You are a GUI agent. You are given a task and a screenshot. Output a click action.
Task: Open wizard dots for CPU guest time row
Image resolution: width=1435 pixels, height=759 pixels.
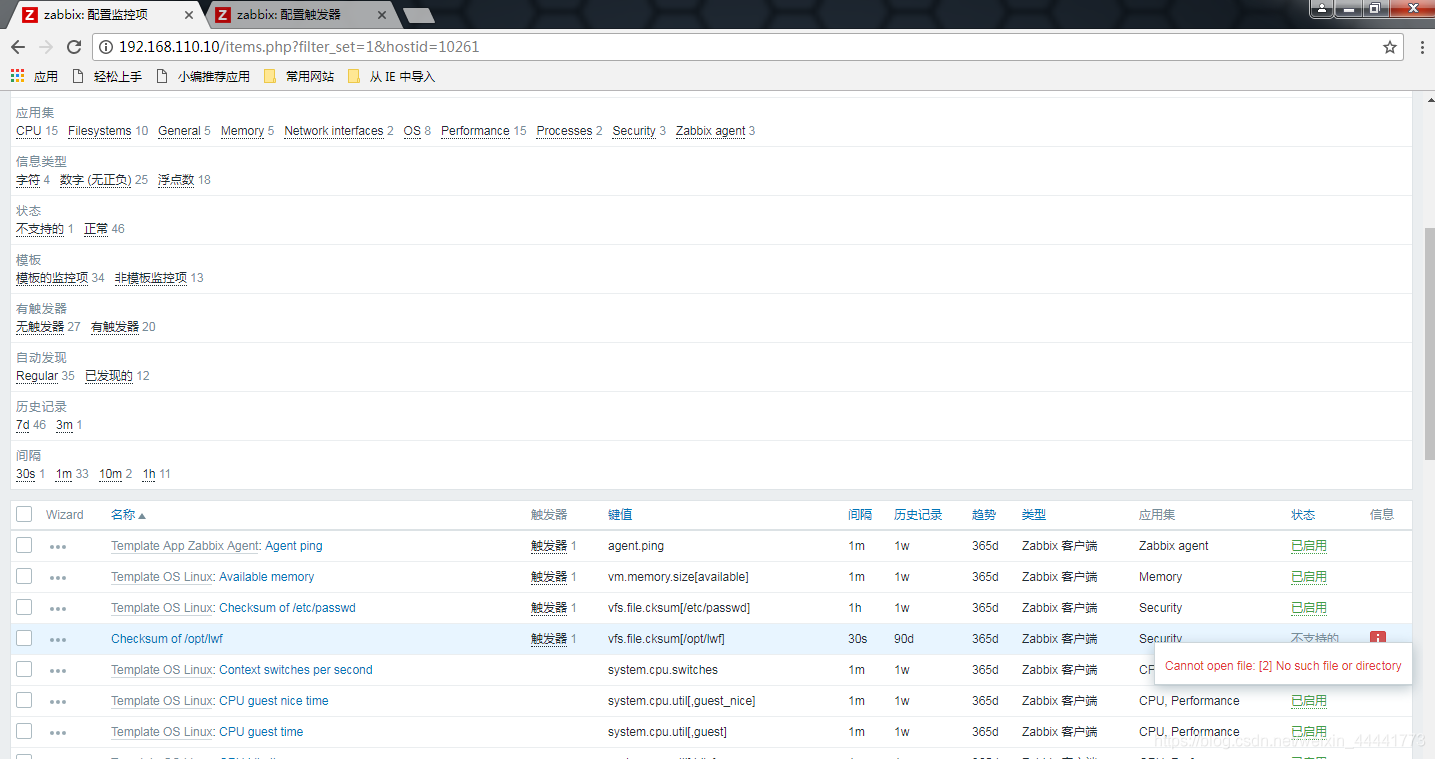click(58, 733)
